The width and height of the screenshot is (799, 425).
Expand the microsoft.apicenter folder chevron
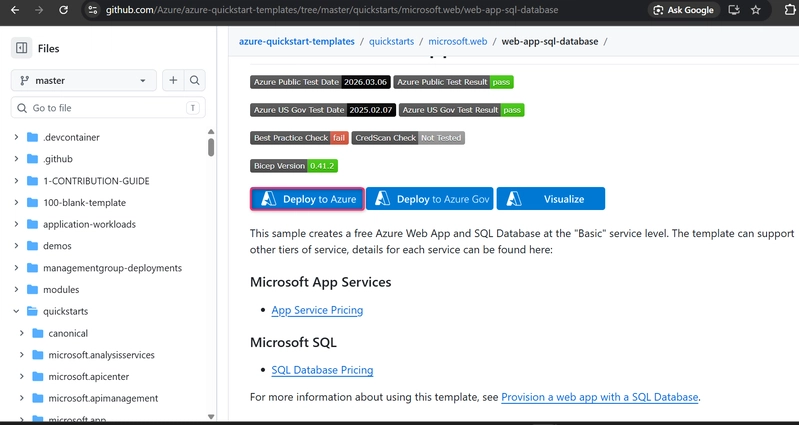click(x=21, y=377)
